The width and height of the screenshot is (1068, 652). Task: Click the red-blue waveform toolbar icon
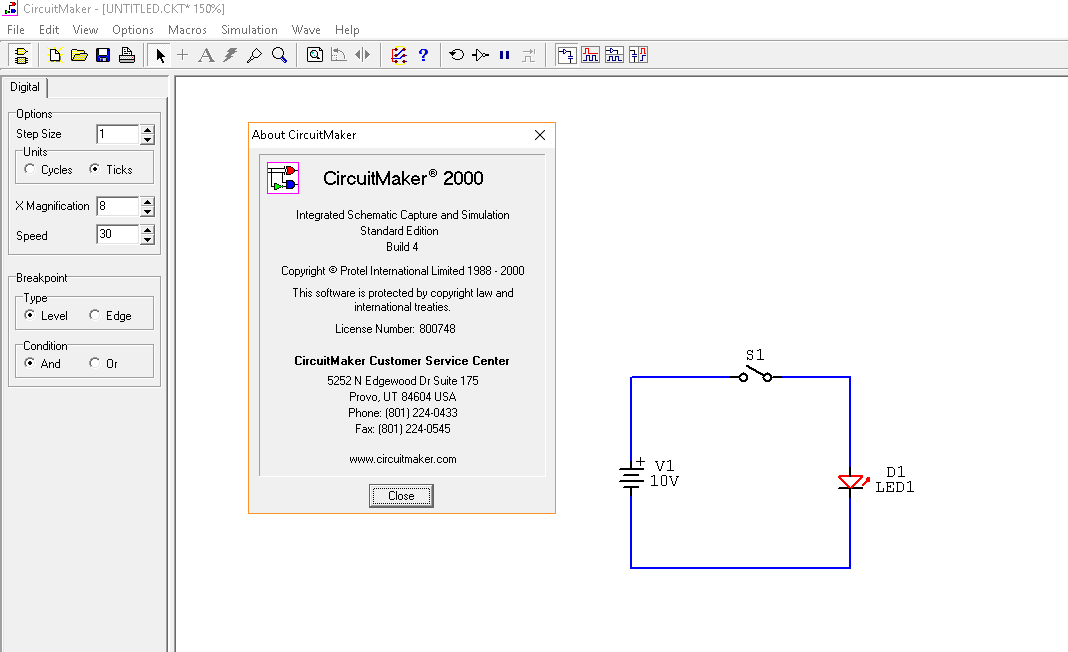pos(638,55)
